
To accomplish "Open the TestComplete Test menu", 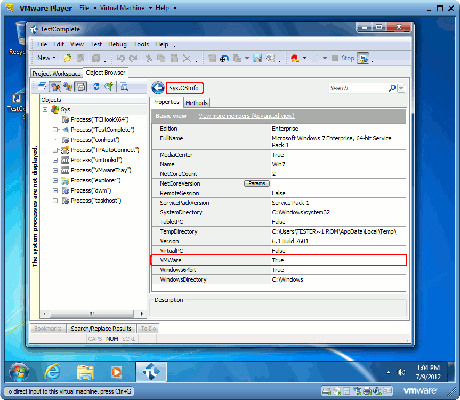I will click(x=96, y=44).
